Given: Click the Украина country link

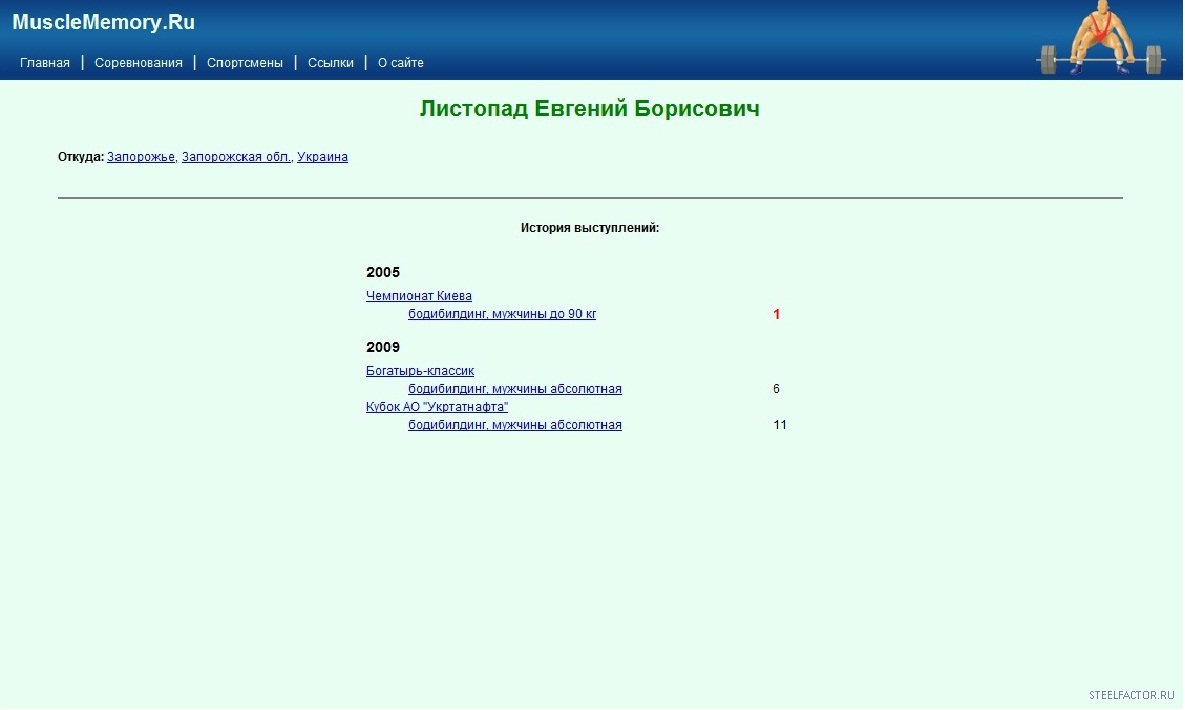Looking at the screenshot, I should (x=322, y=157).
